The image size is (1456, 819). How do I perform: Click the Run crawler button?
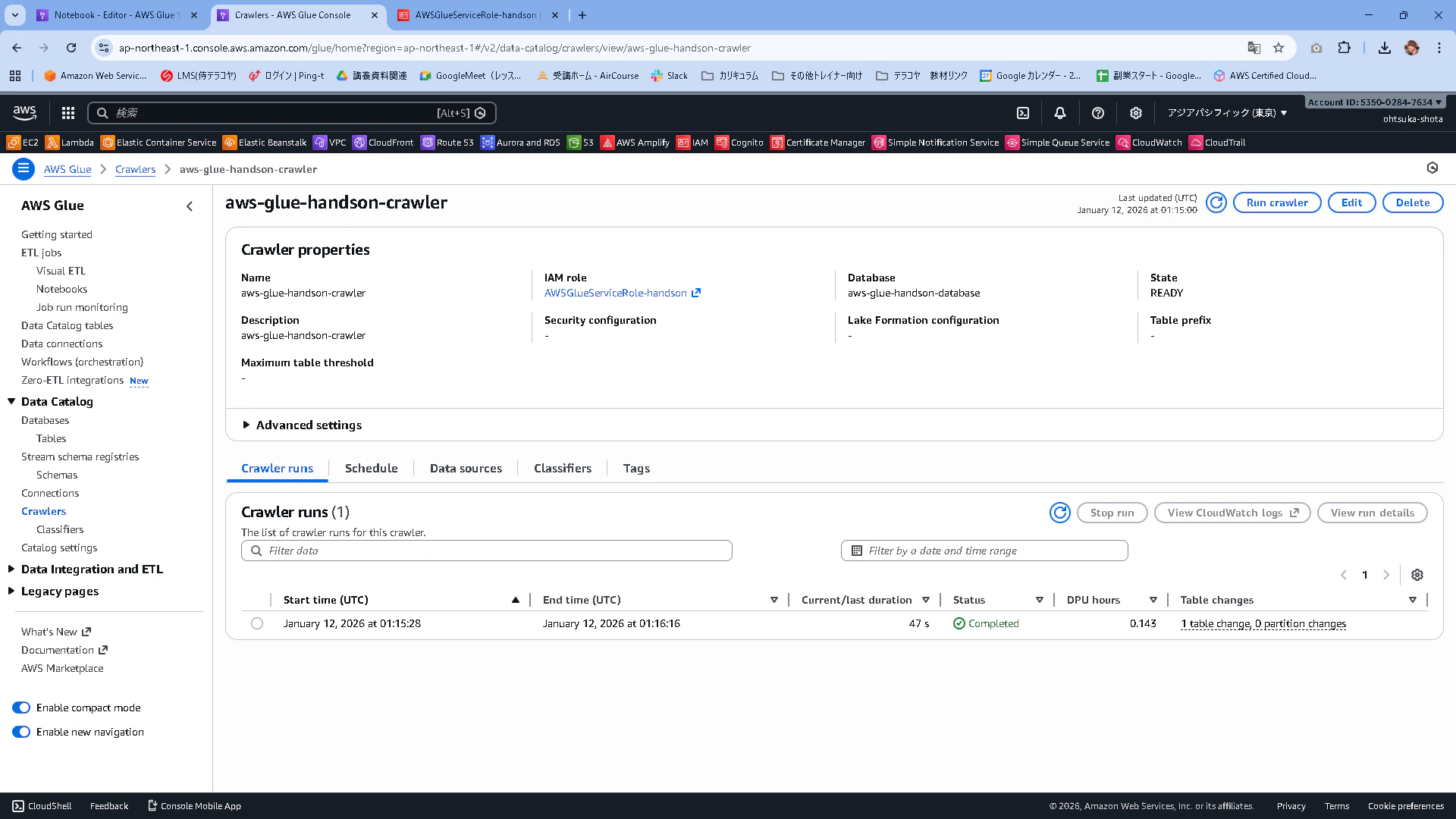click(x=1276, y=202)
